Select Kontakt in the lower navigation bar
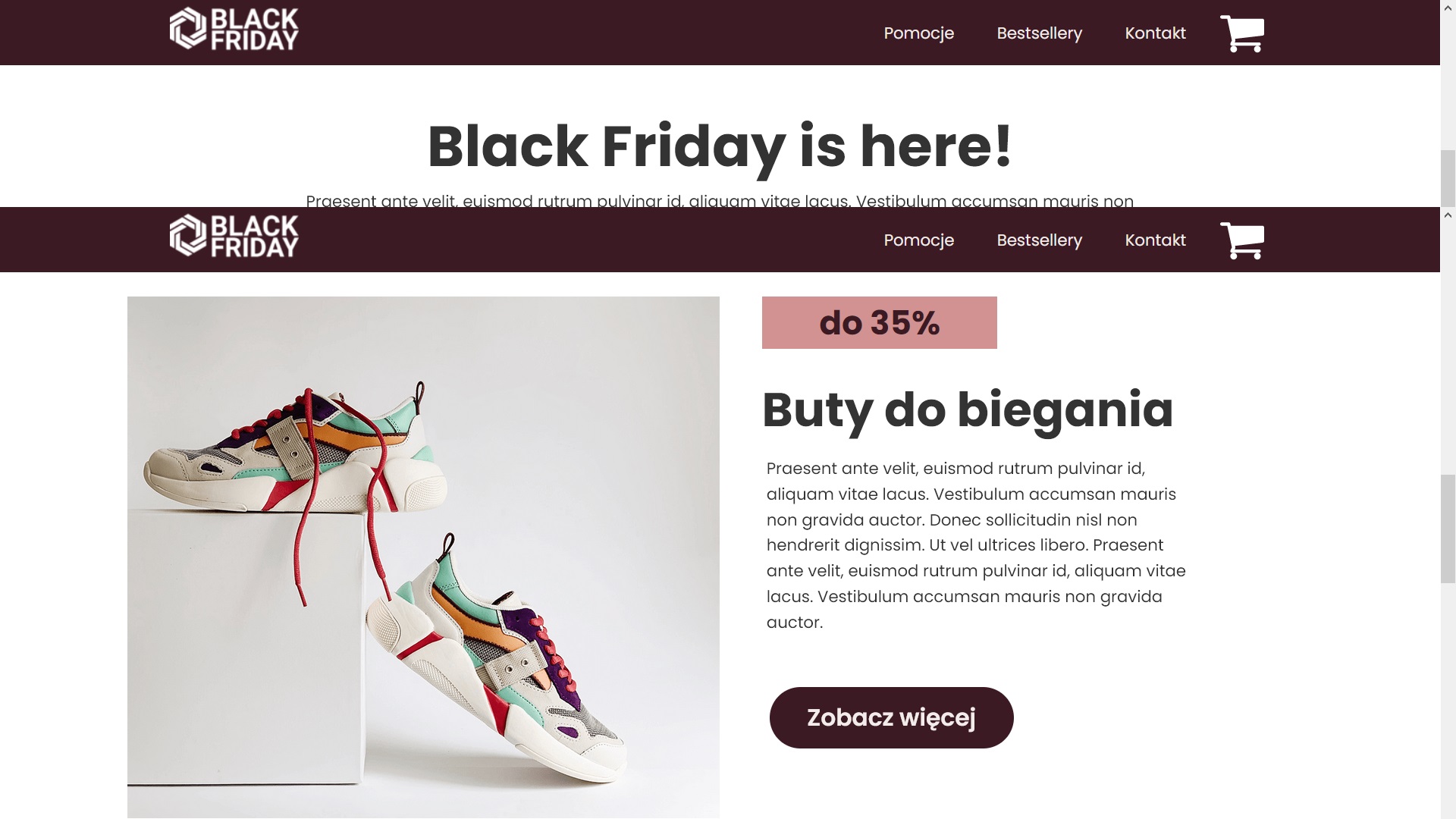The width and height of the screenshot is (1456, 819). point(1155,240)
